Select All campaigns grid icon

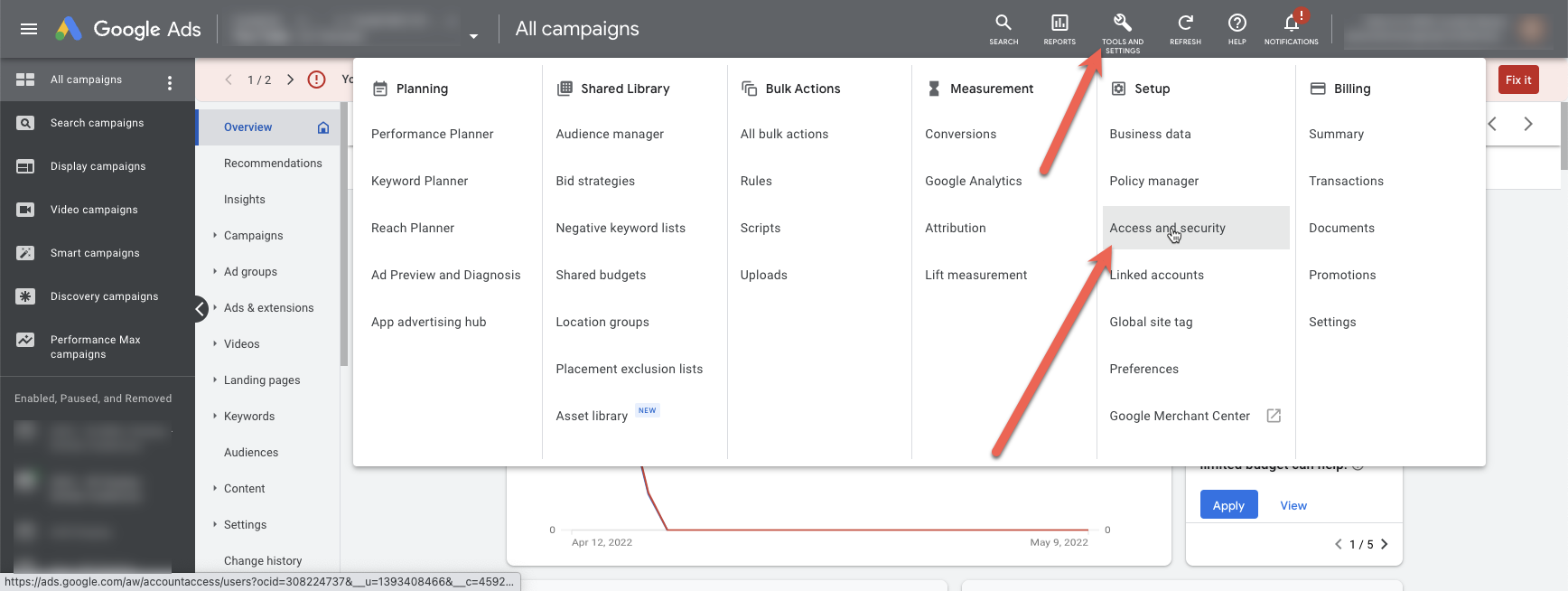pos(25,80)
